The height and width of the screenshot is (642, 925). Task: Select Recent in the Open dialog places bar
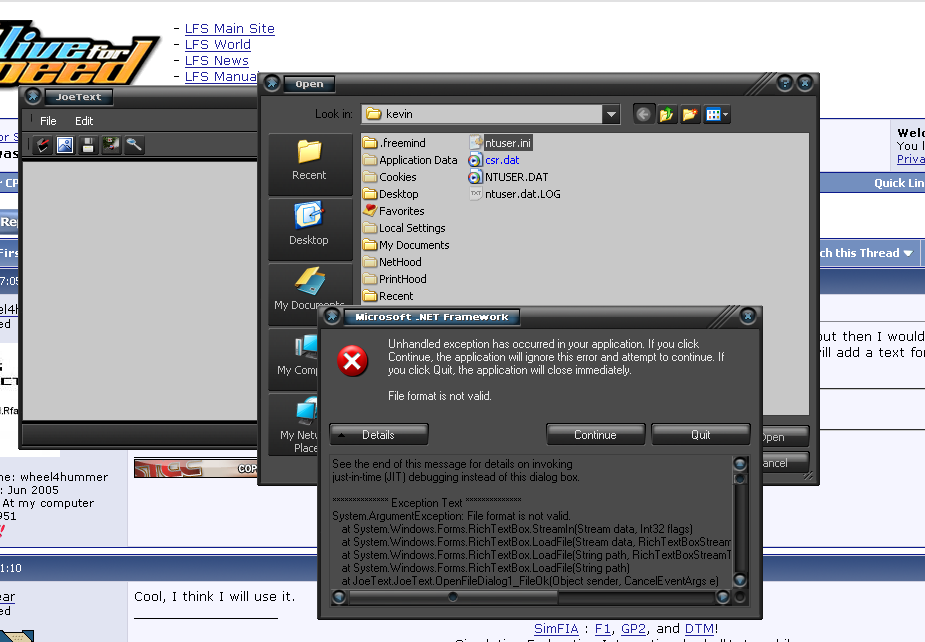(x=310, y=163)
